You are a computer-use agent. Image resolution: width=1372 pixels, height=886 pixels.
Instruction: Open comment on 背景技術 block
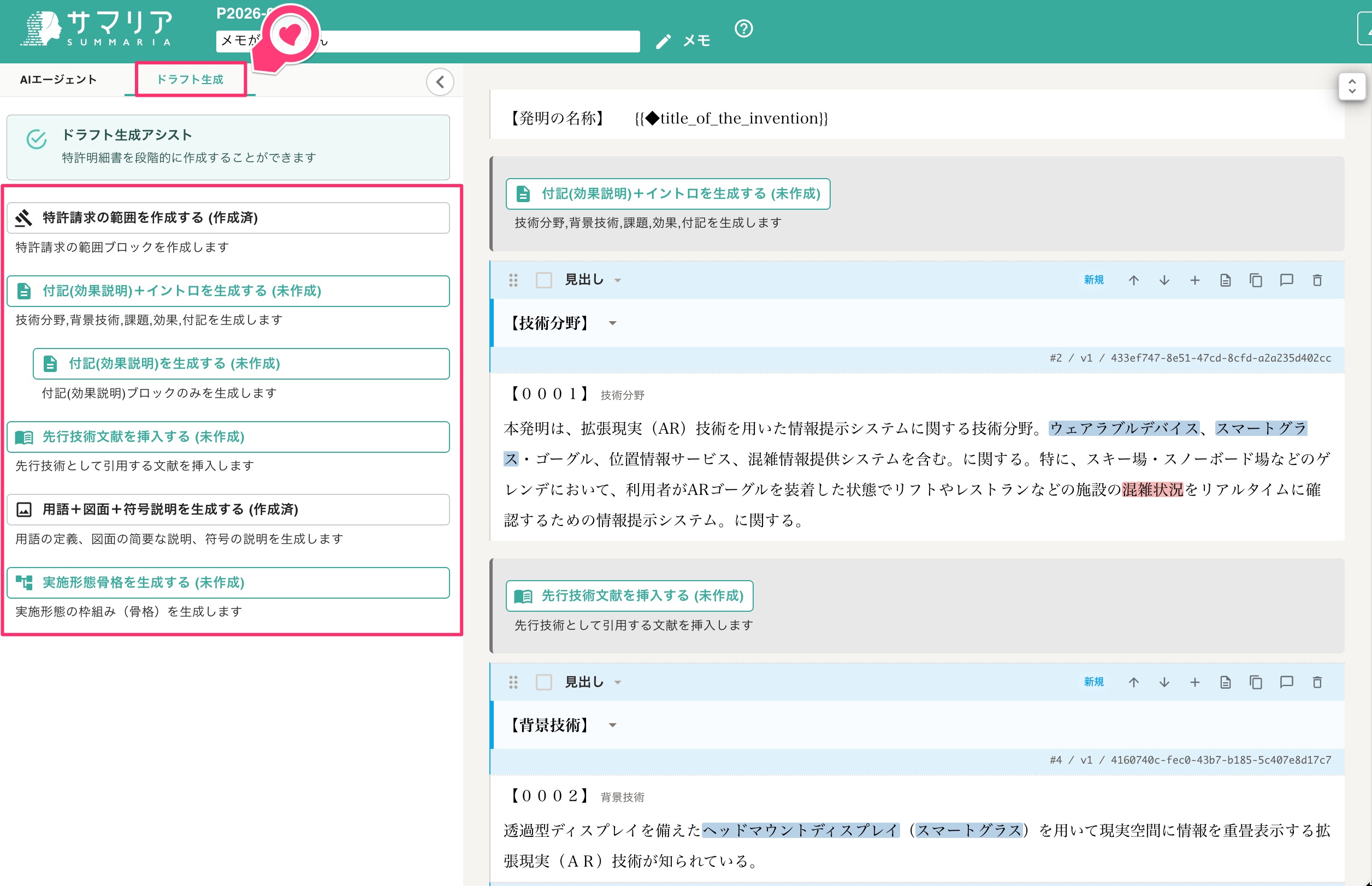pos(1286,682)
